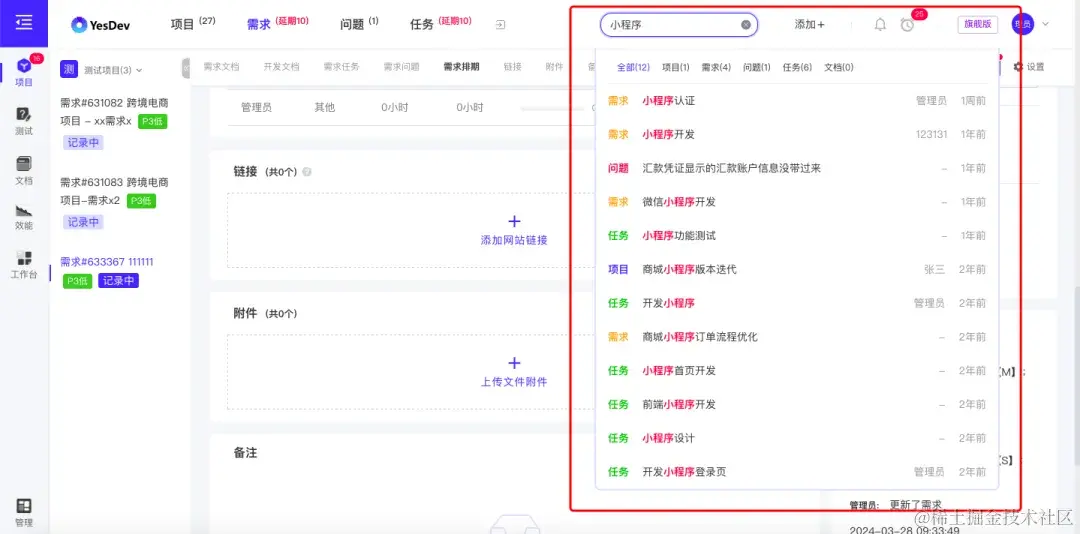Click the 旗舰版 badge
The image size is (1080, 534).
pos(977,24)
